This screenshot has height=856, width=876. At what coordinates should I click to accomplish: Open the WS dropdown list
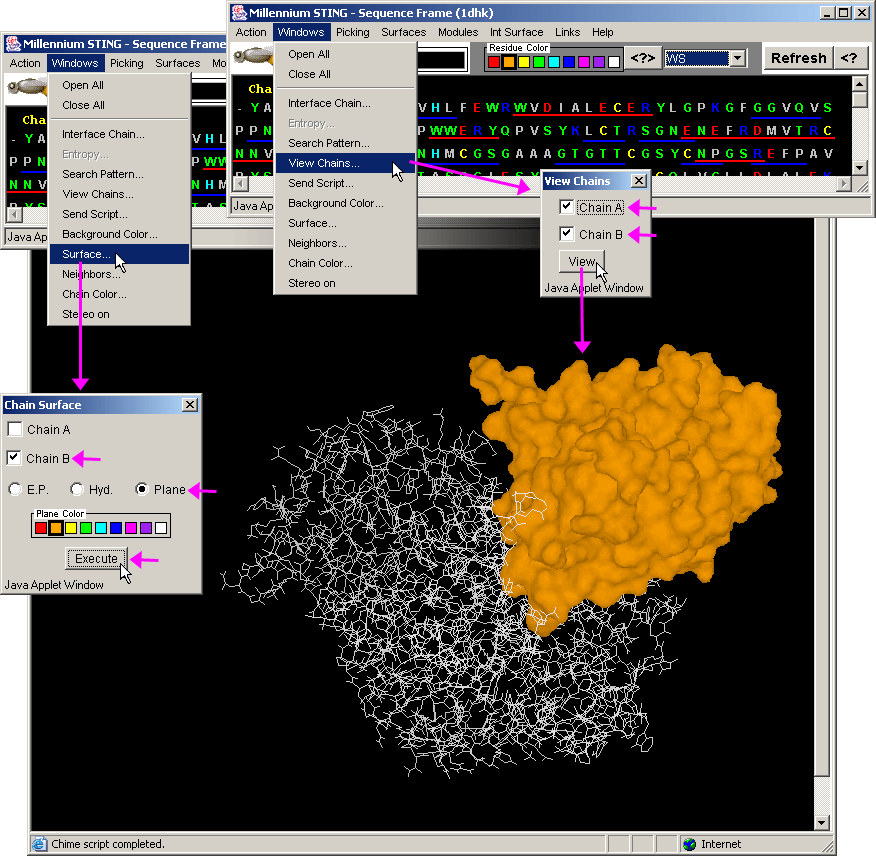pos(738,58)
